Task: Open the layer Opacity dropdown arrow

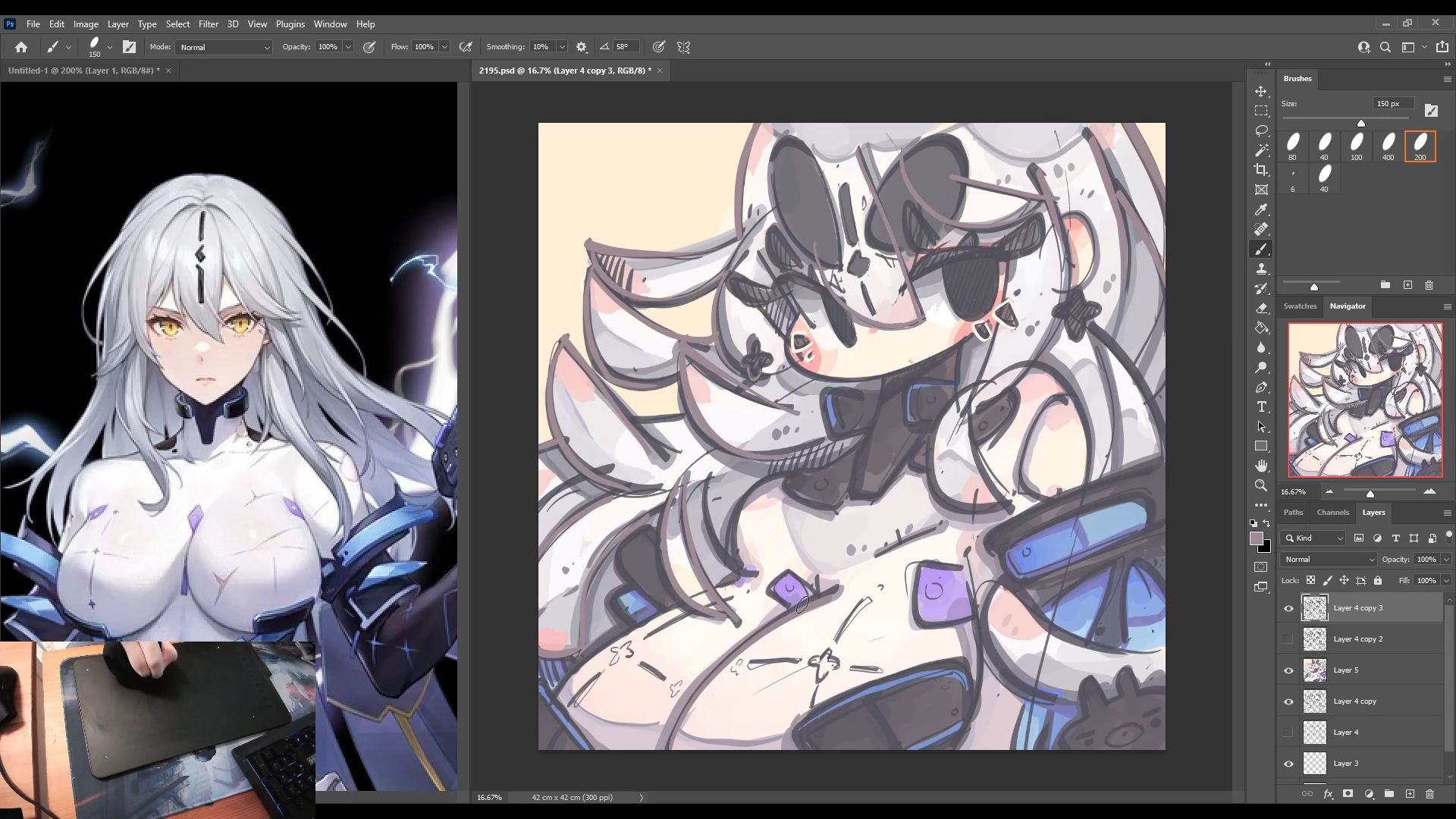Action: 1446,560
